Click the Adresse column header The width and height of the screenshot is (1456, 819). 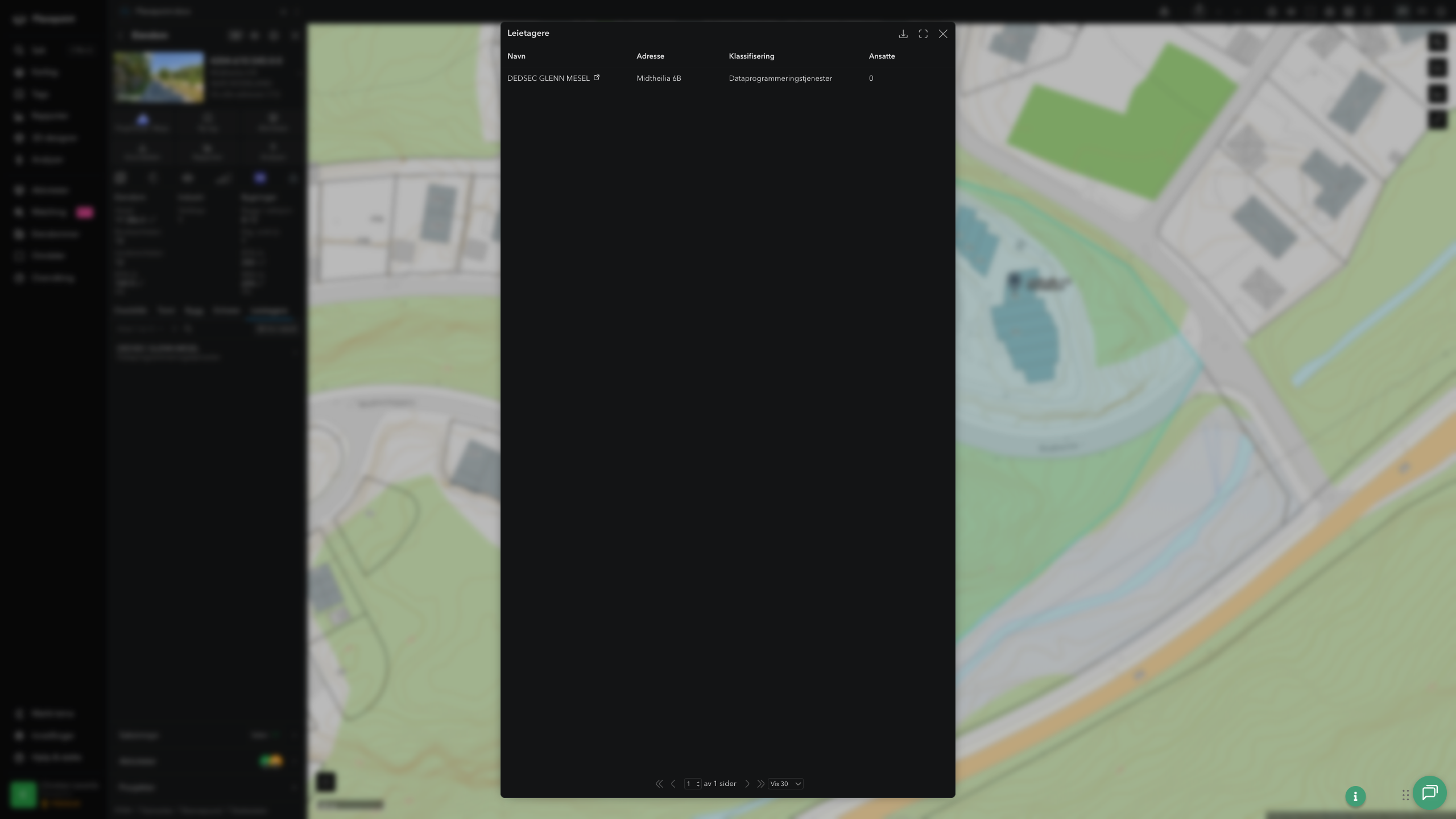point(650,56)
